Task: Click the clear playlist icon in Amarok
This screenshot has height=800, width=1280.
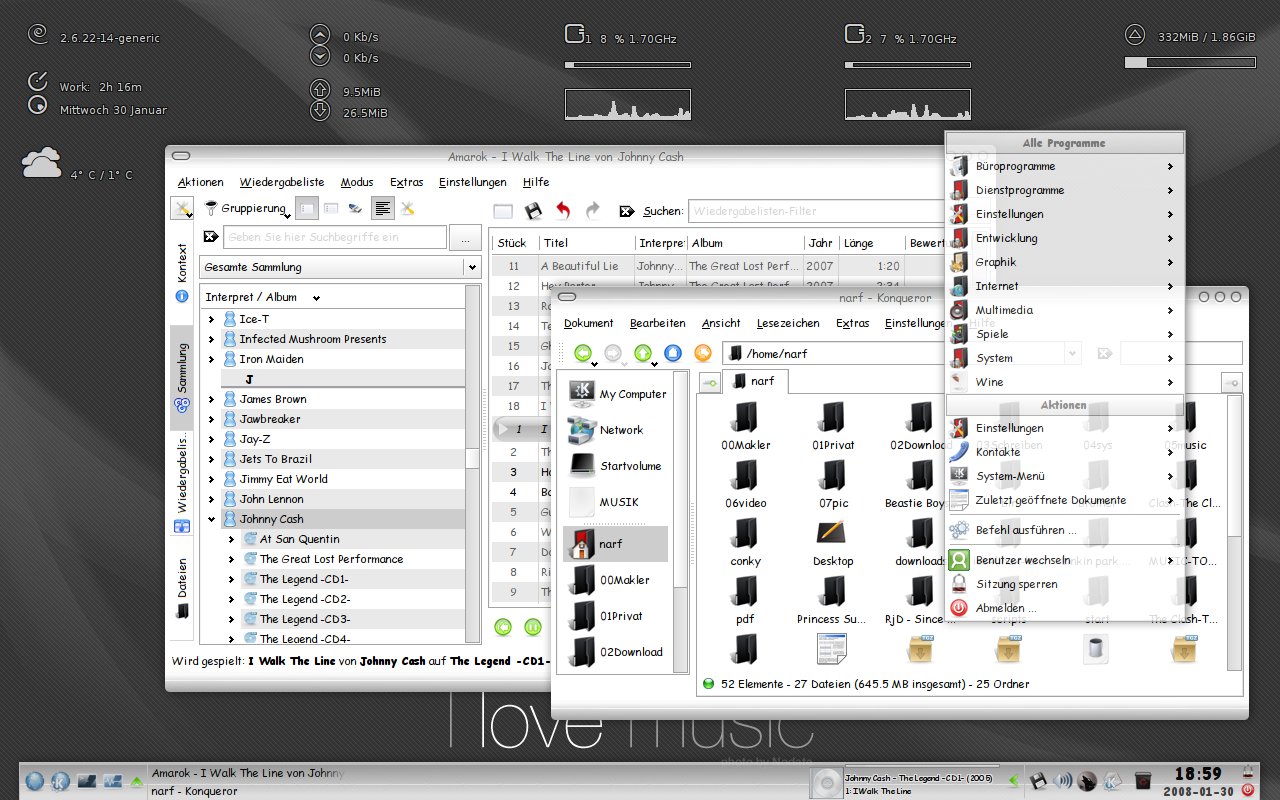Action: point(503,211)
